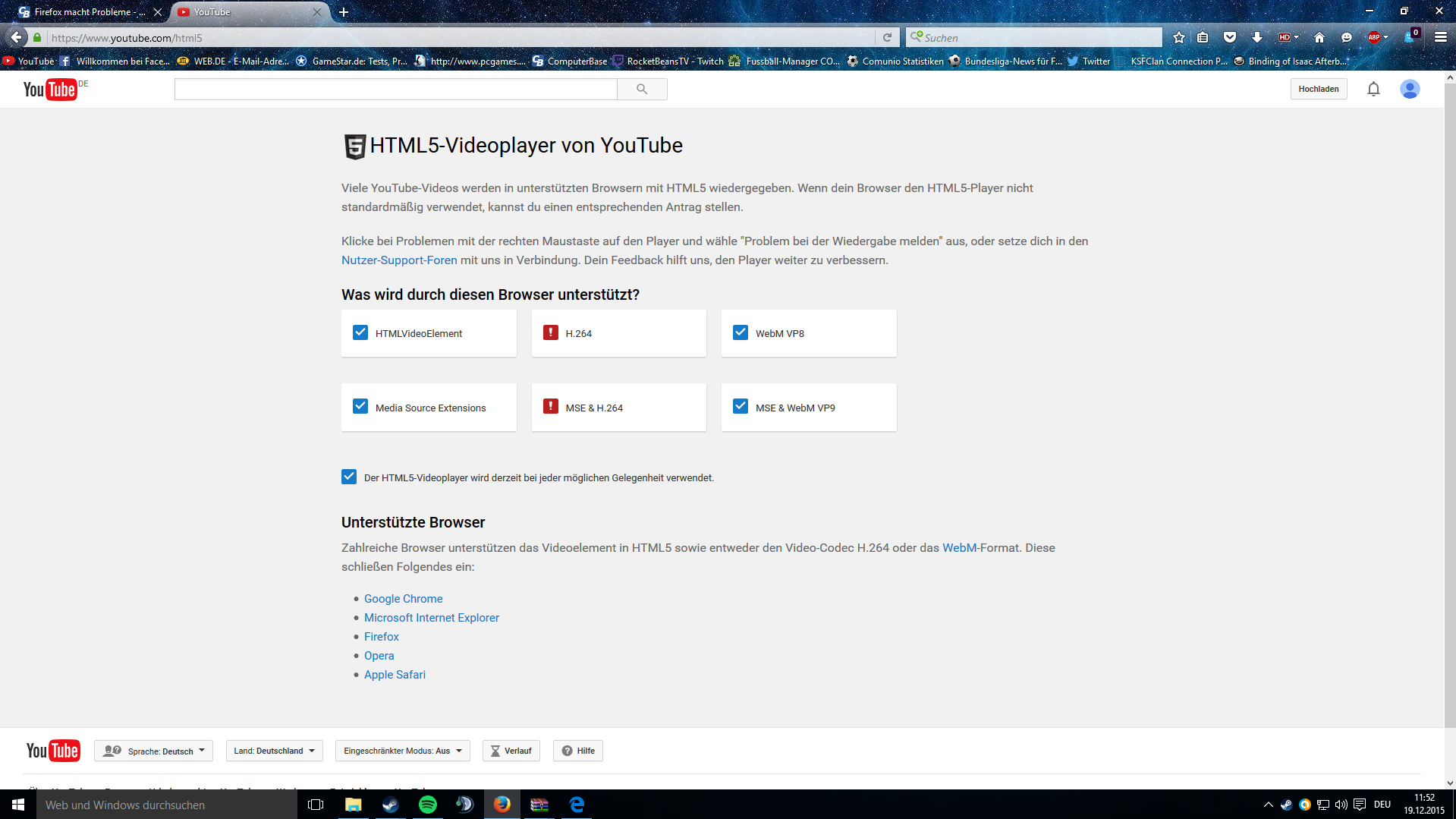Show bookmarks list icon in toolbar

tap(1203, 37)
